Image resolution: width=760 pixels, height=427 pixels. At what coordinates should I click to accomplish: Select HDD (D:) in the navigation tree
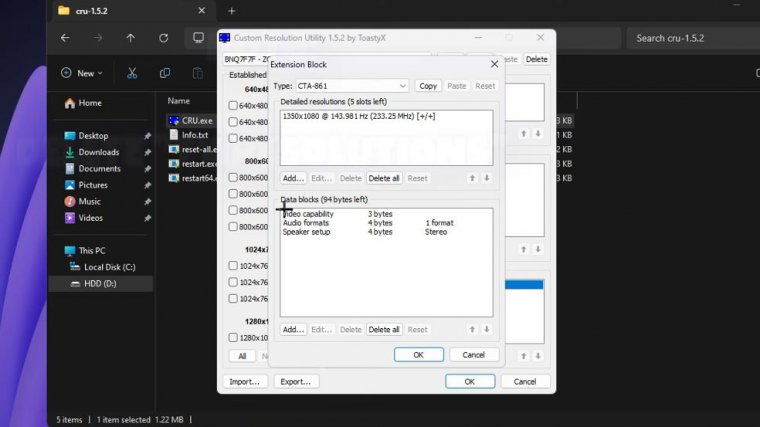100,284
